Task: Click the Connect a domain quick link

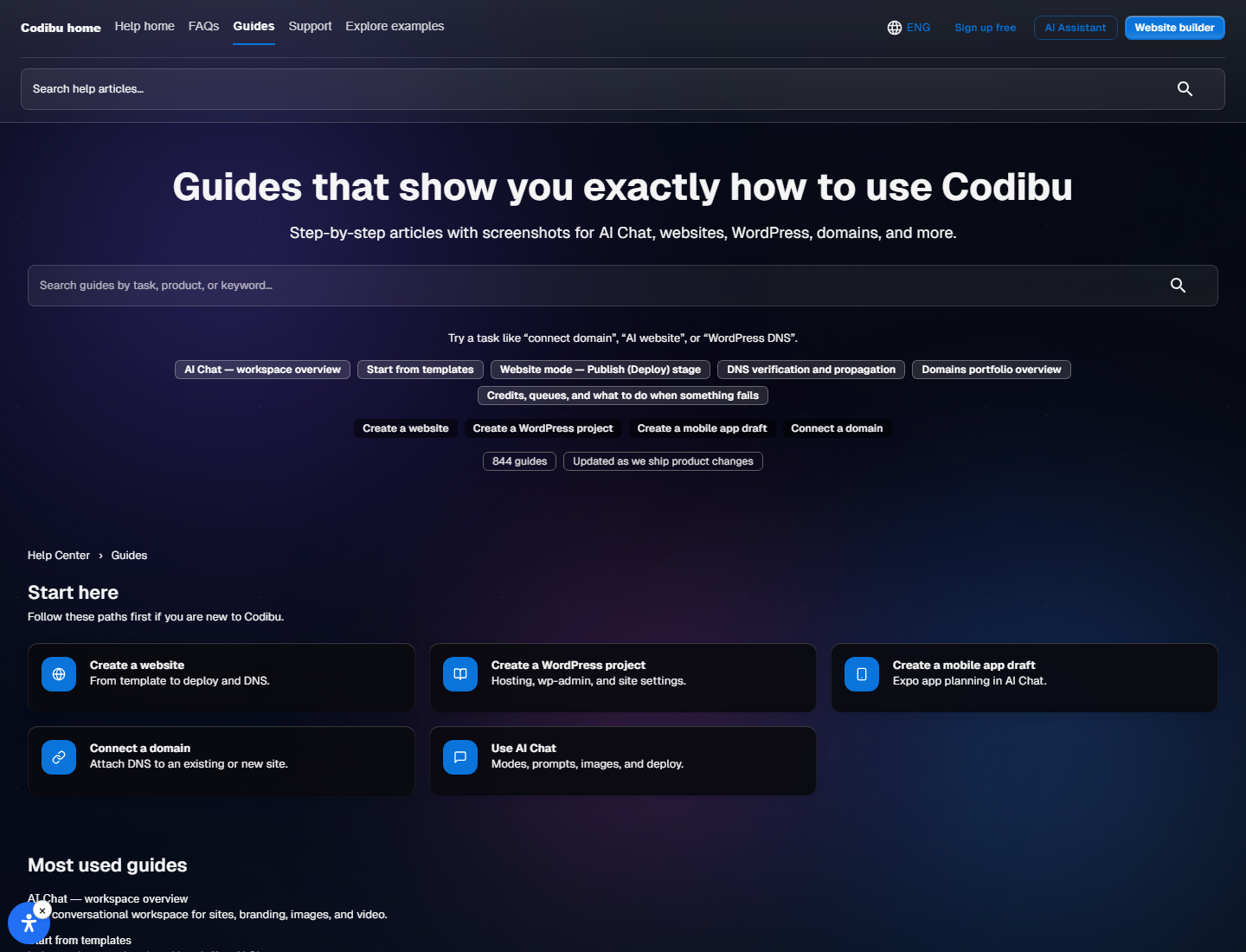Action: [837, 428]
